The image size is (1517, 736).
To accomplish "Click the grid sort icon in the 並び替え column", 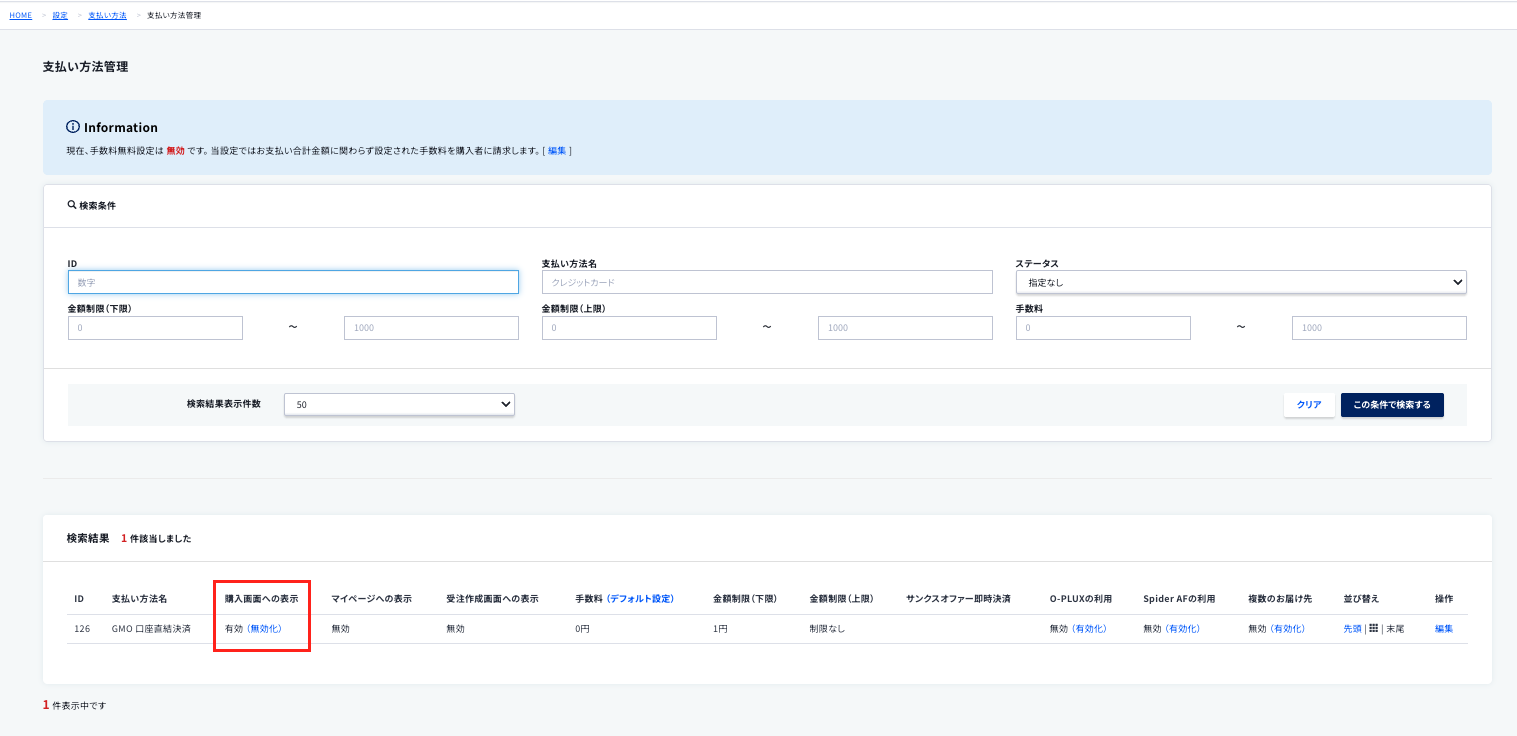I will tap(1374, 629).
